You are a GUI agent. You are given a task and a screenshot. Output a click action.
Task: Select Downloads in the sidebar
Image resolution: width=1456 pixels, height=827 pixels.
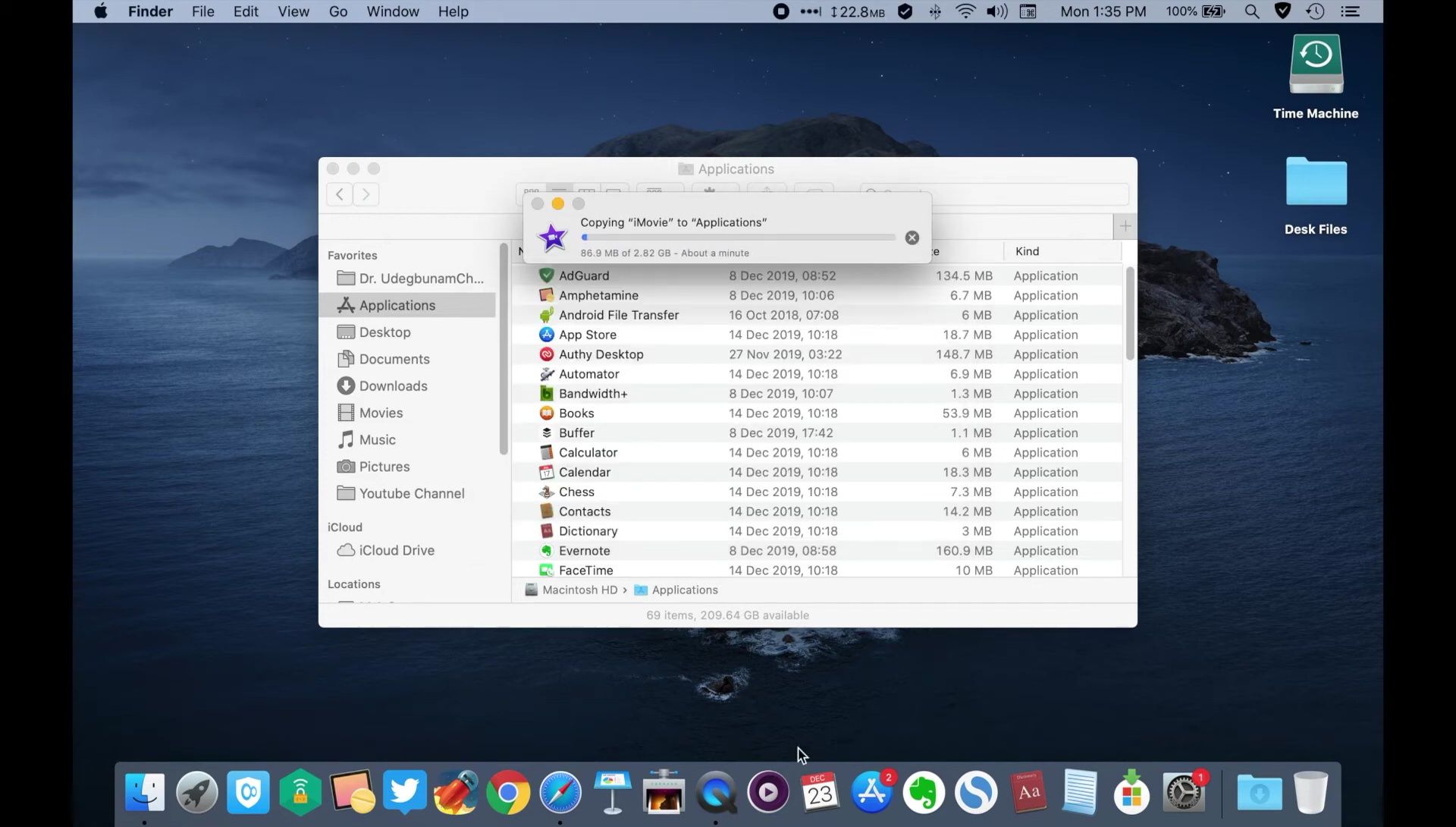[407, 386]
